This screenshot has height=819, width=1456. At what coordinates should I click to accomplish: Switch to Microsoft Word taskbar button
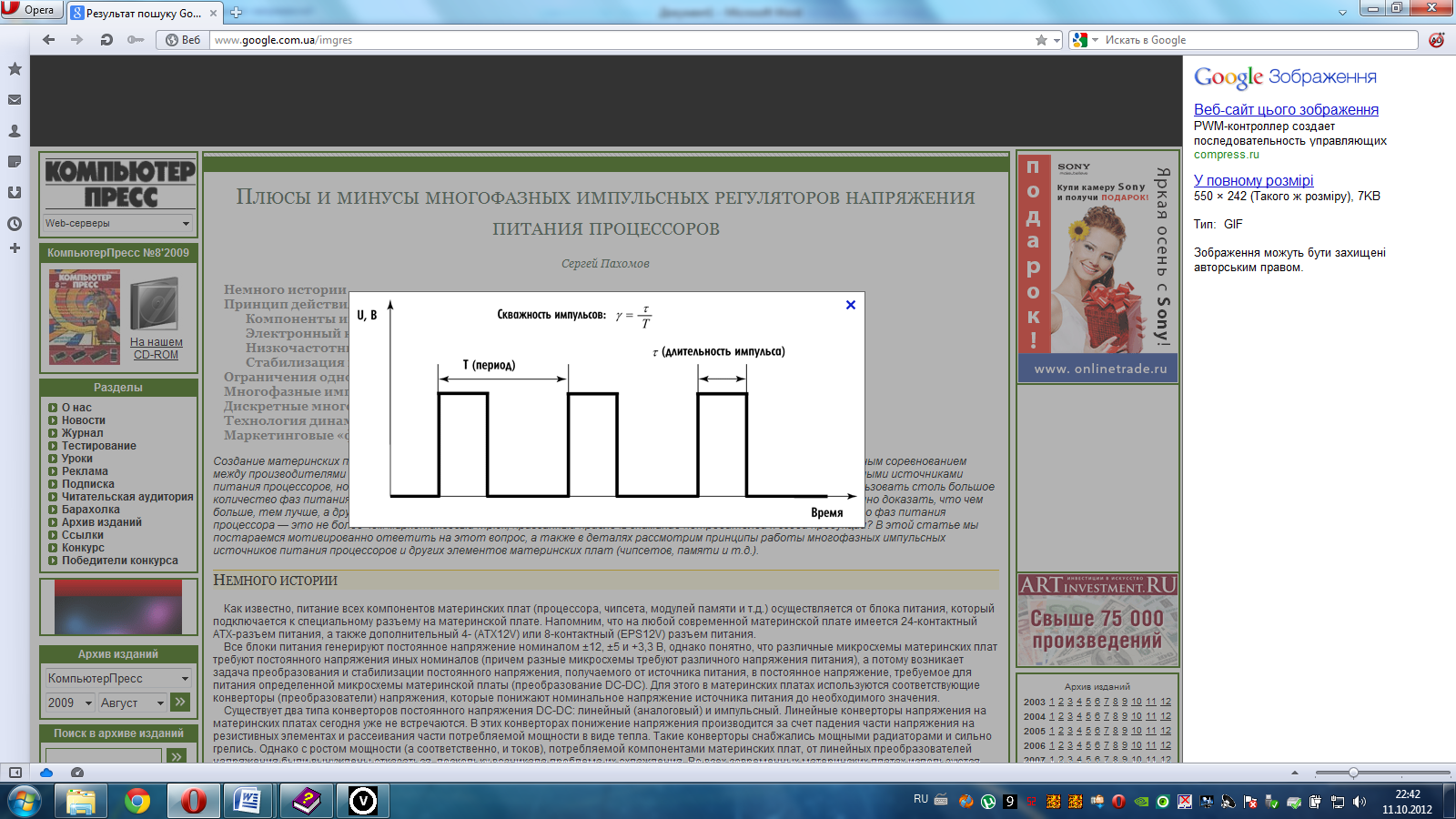tap(248, 802)
